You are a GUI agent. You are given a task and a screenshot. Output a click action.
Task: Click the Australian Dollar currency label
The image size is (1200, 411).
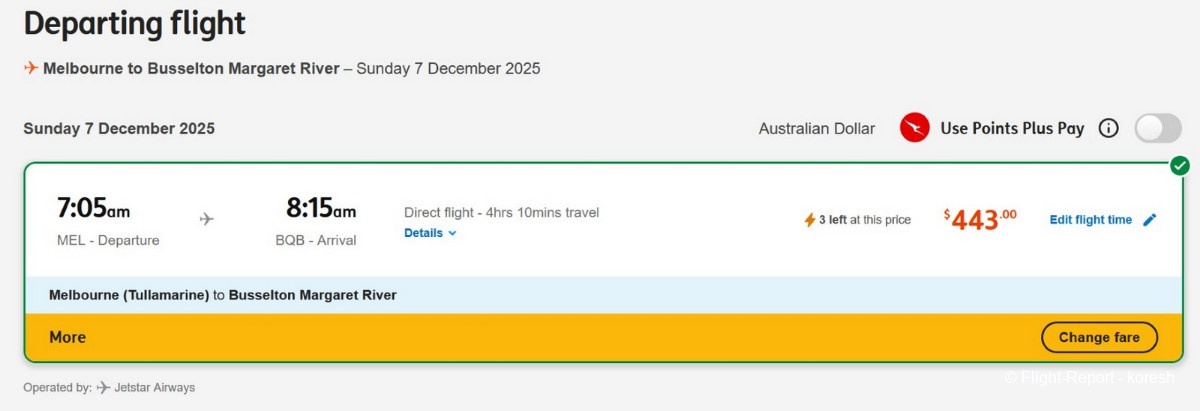coord(816,128)
